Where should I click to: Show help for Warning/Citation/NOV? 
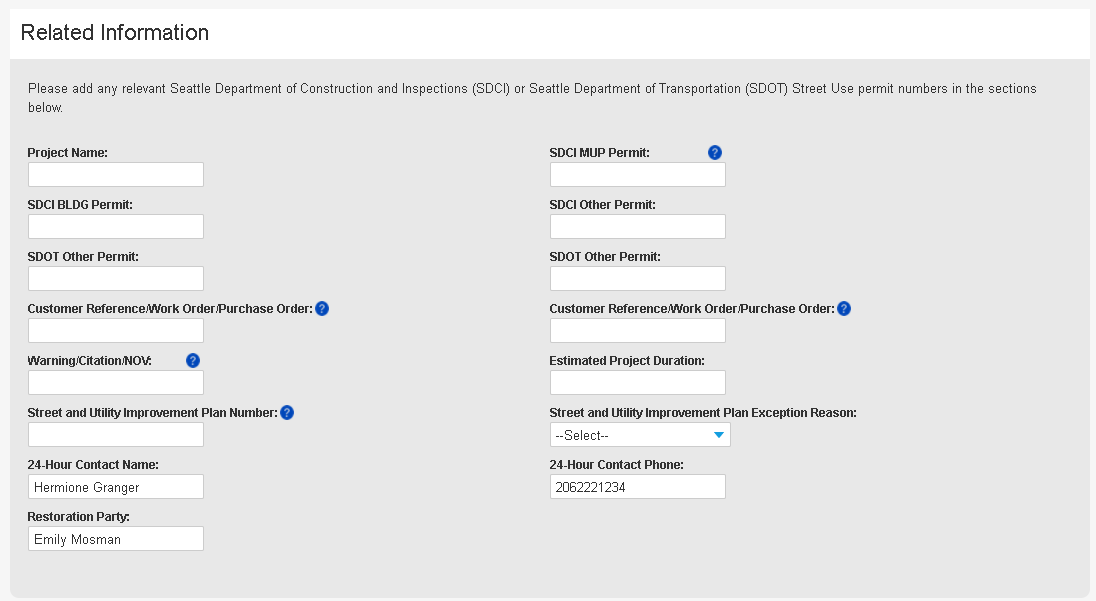coord(193,361)
